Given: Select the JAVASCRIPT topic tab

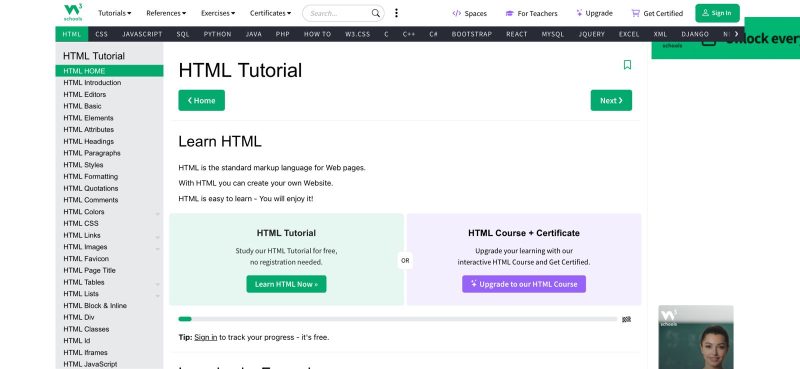Looking at the screenshot, I should click(142, 34).
